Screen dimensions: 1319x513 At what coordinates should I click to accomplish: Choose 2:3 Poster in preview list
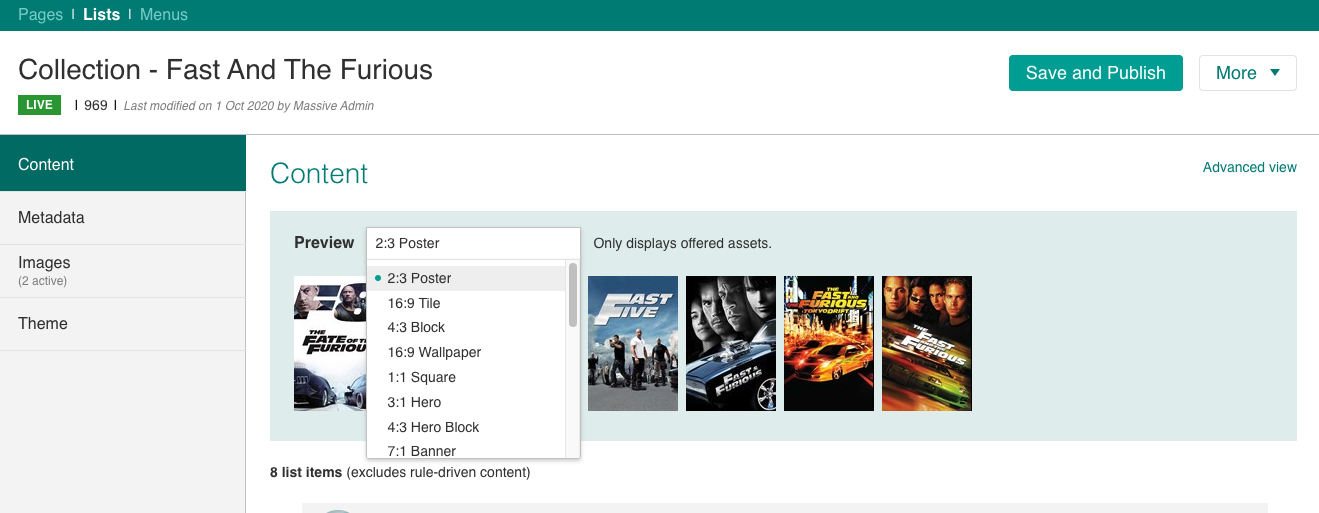(x=467, y=278)
